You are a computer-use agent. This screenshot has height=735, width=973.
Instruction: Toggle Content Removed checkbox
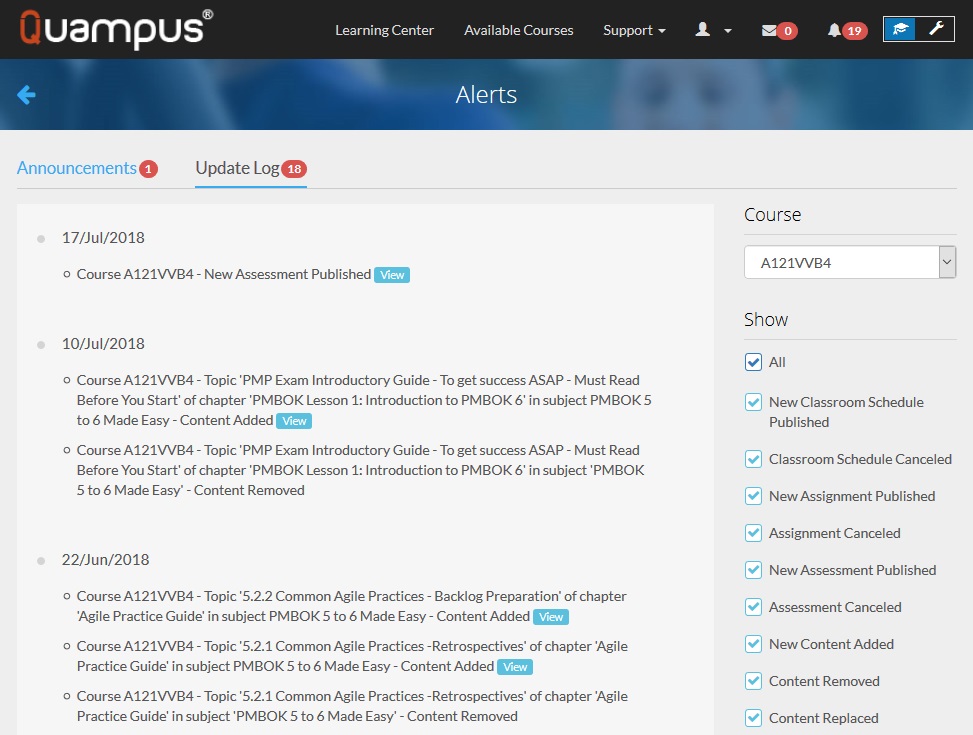754,681
